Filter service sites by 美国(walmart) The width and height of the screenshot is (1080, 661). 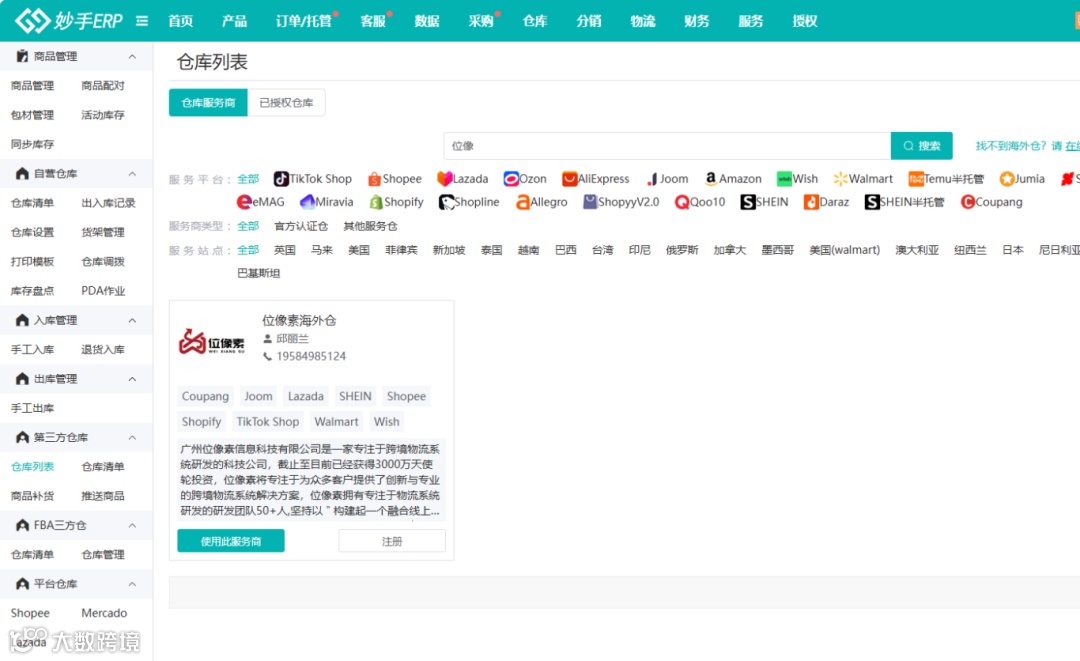[844, 250]
